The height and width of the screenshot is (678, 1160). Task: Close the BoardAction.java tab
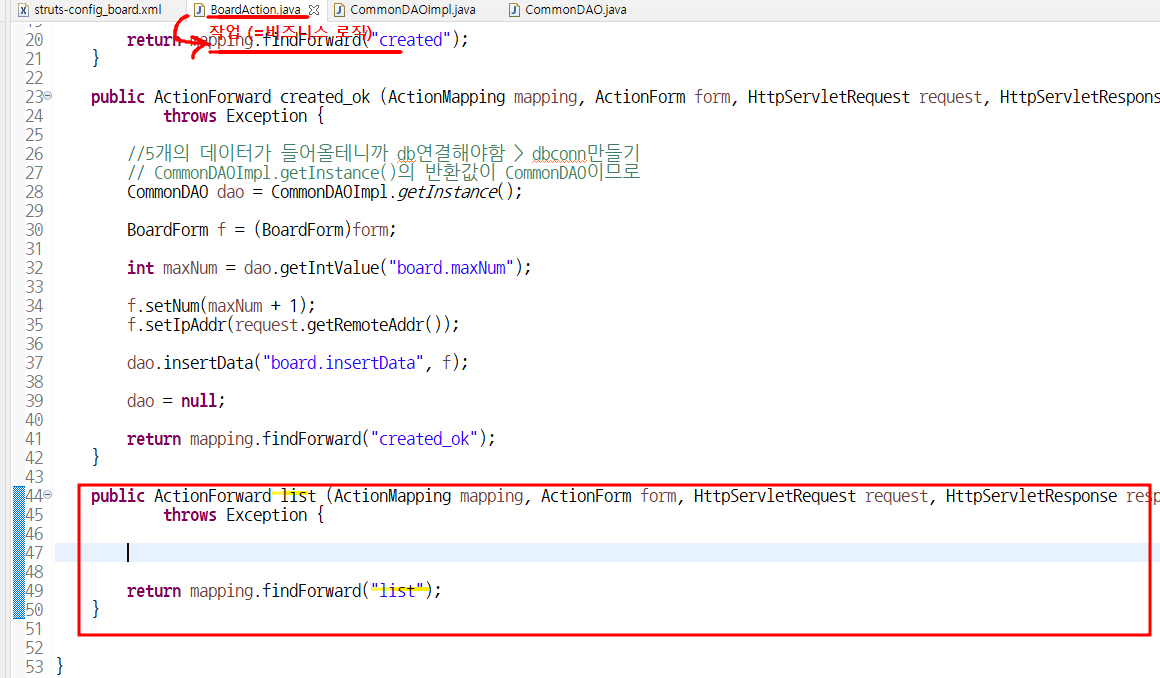click(314, 10)
